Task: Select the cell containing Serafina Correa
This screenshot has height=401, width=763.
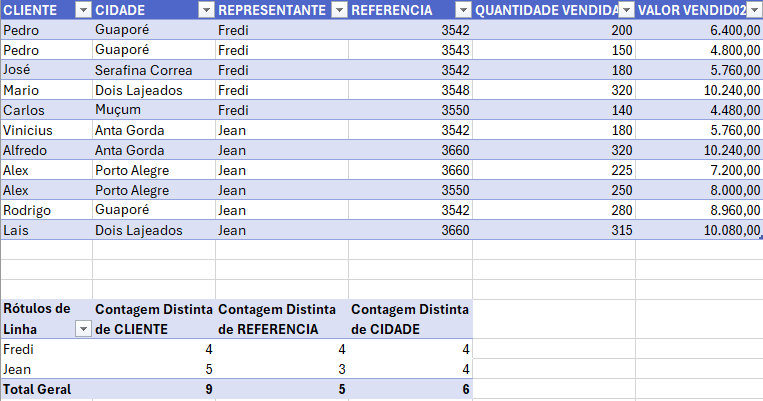Action: click(154, 70)
